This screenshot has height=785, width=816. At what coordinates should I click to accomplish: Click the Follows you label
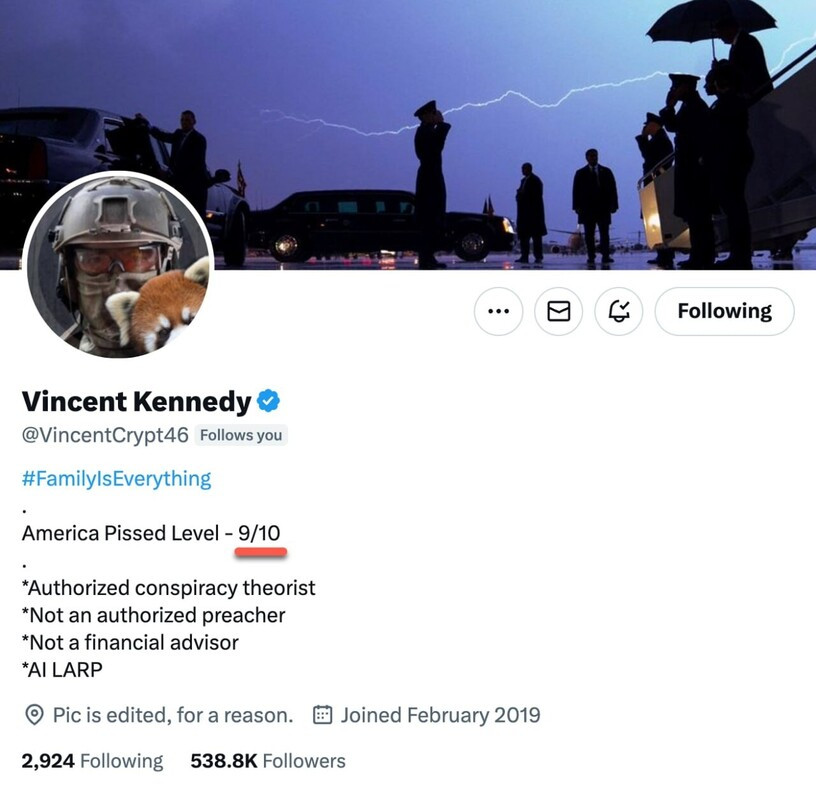tap(241, 435)
